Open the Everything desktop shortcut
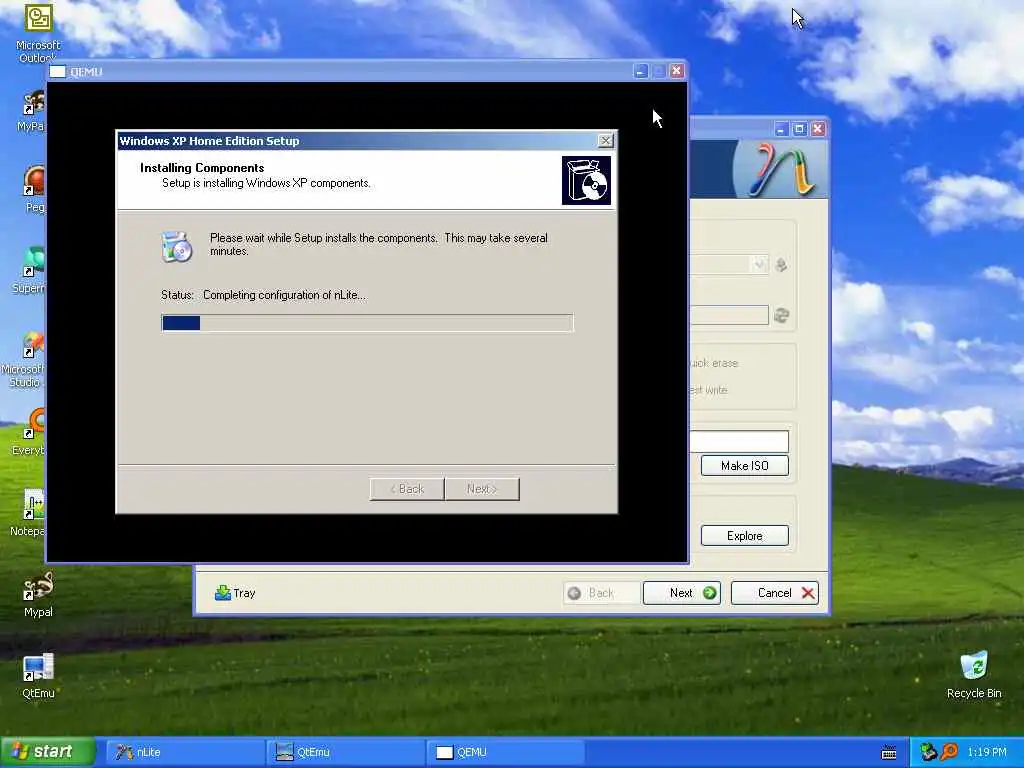The width and height of the screenshot is (1024, 768). [29, 432]
